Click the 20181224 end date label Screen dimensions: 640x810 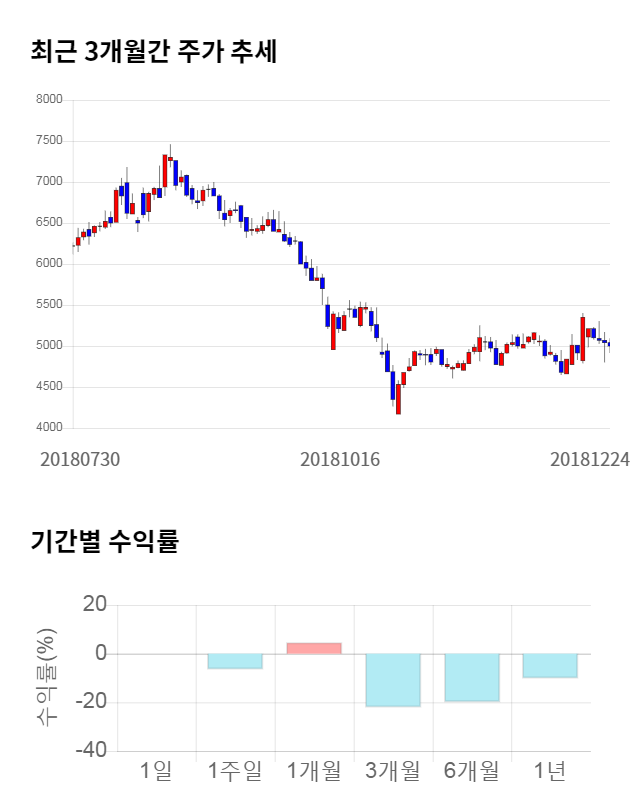[x=590, y=459]
